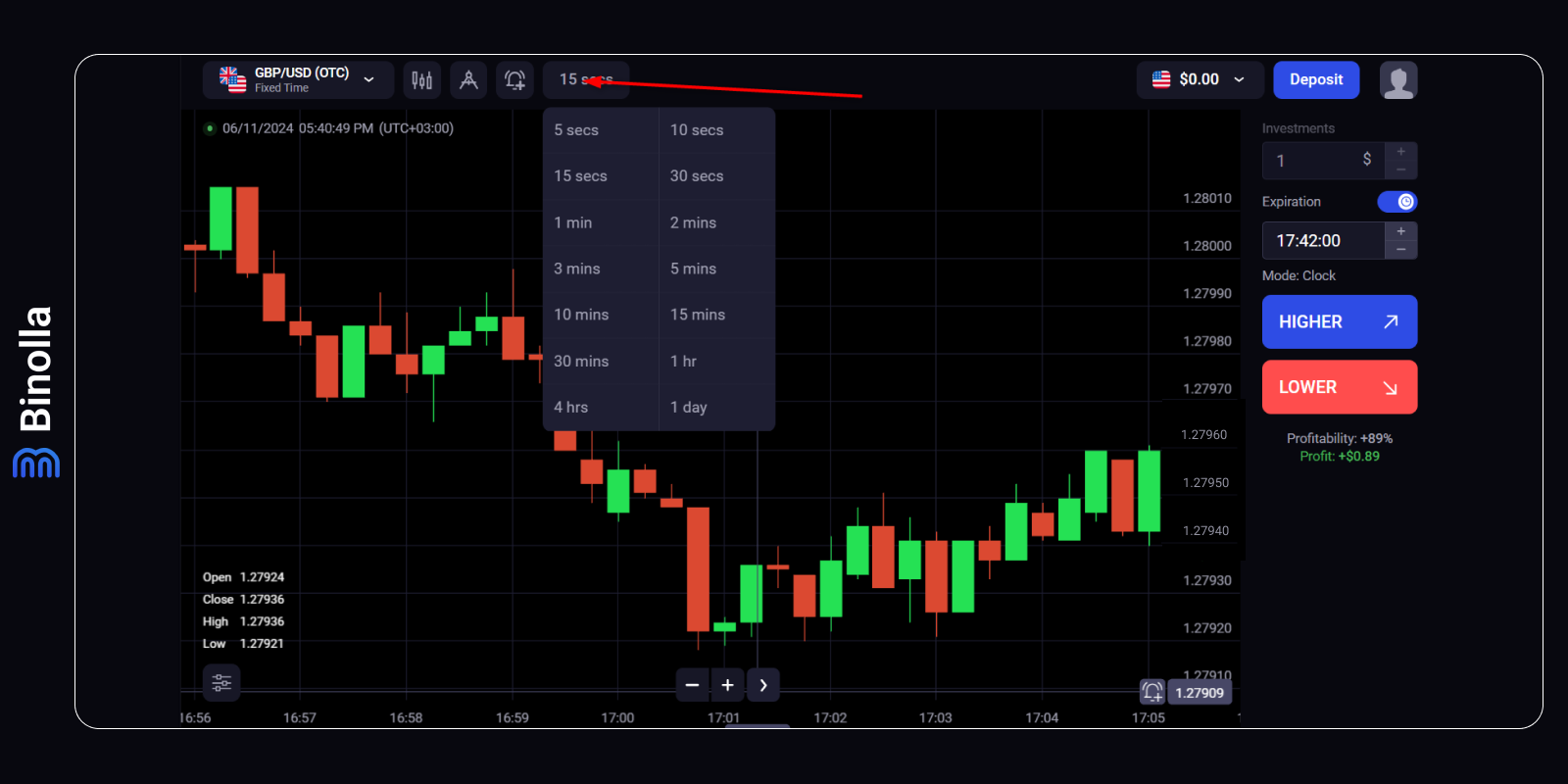The height and width of the screenshot is (784, 1568).
Task: Add alert at the 1.27909 price bell
Action: (x=1152, y=692)
